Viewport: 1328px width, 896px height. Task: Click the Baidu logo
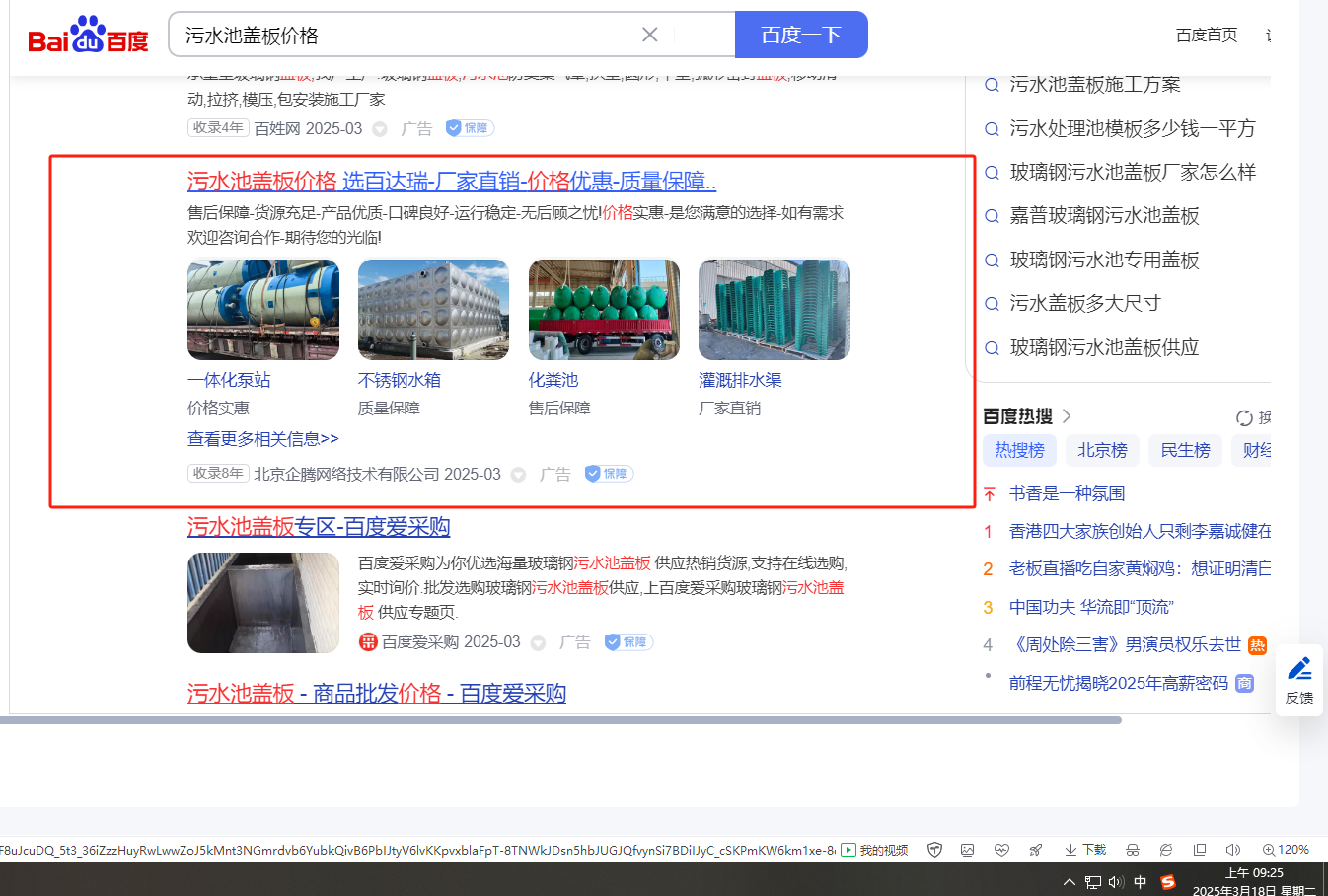[88, 36]
